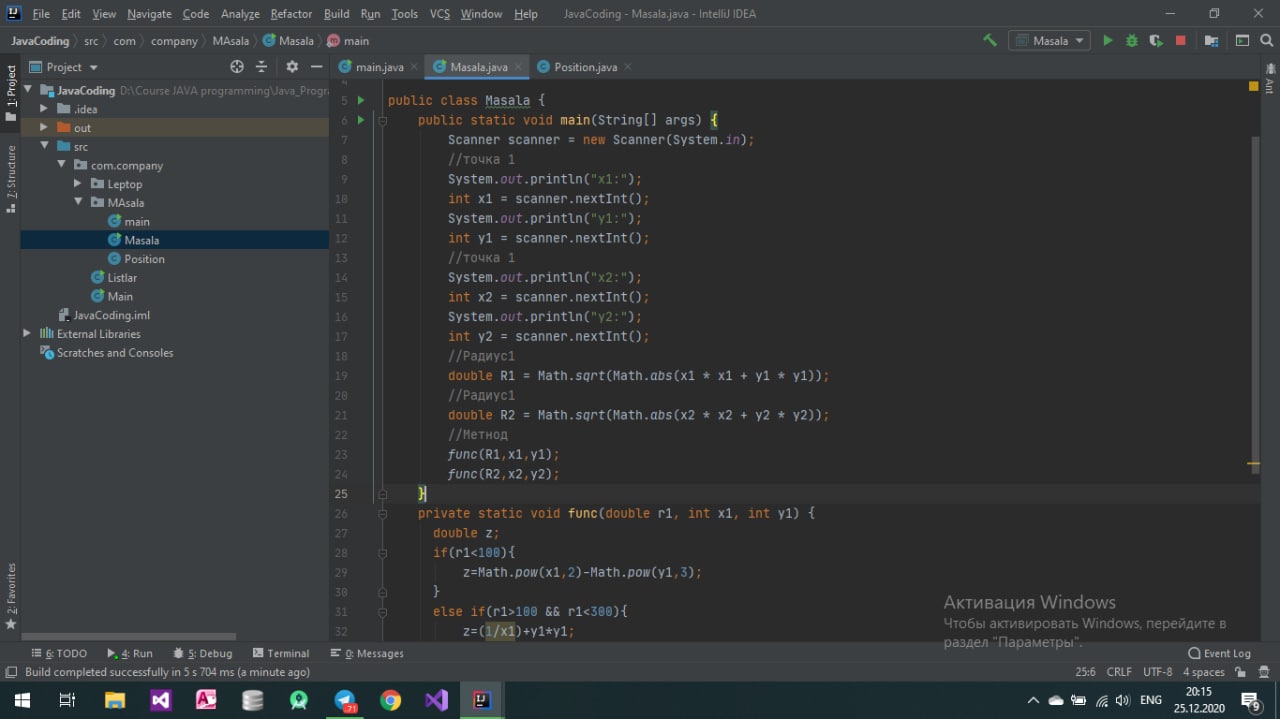Run with Coverage from the toolbar
The image size is (1280, 719).
(x=1156, y=41)
